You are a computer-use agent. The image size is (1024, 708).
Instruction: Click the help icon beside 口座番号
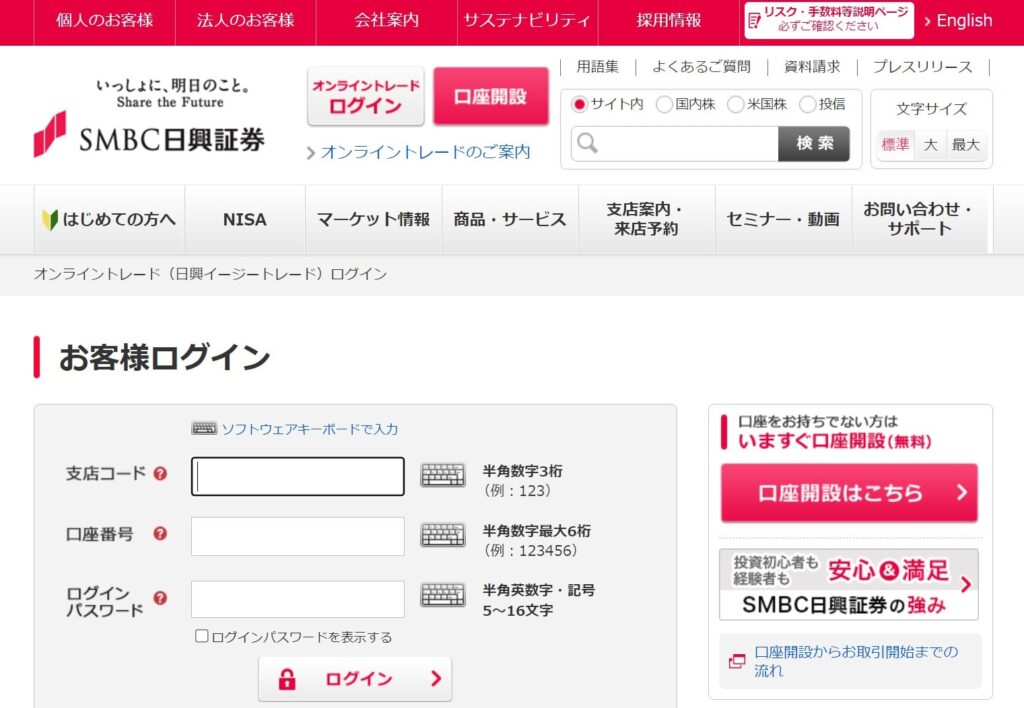160,534
